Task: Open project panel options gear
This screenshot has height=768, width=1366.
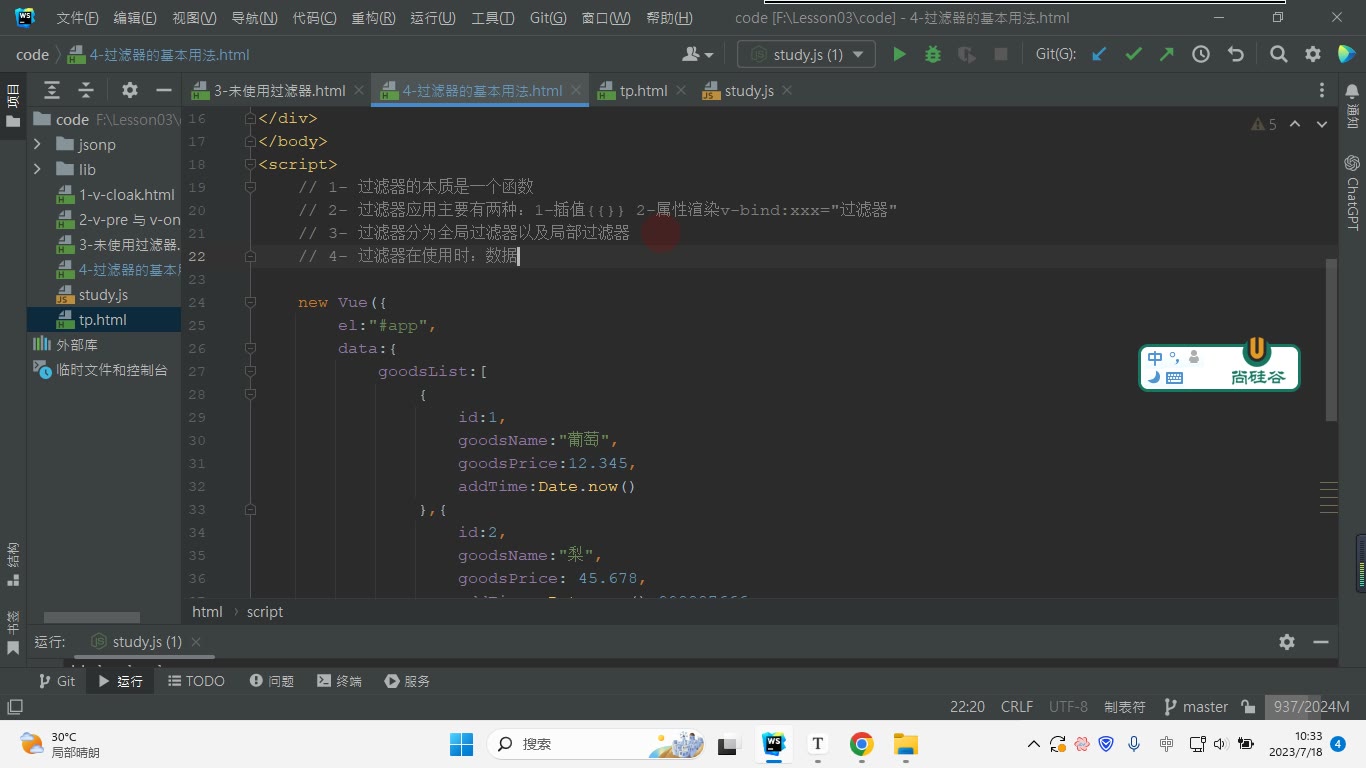Action: point(129,90)
